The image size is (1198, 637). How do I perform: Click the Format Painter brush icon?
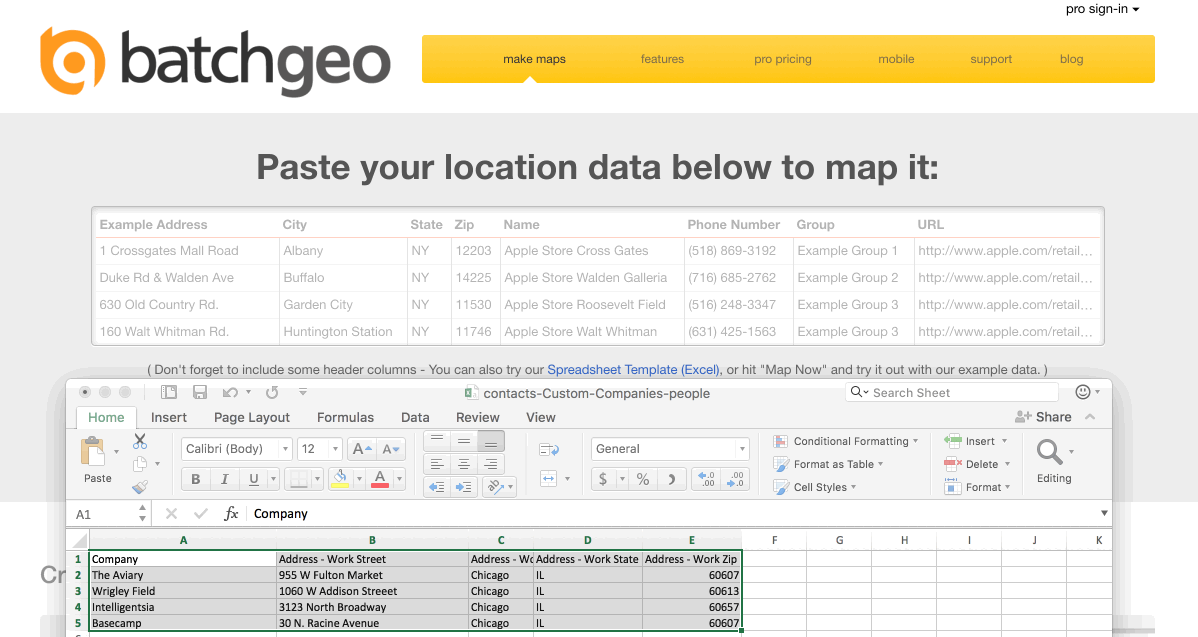pyautogui.click(x=140, y=487)
